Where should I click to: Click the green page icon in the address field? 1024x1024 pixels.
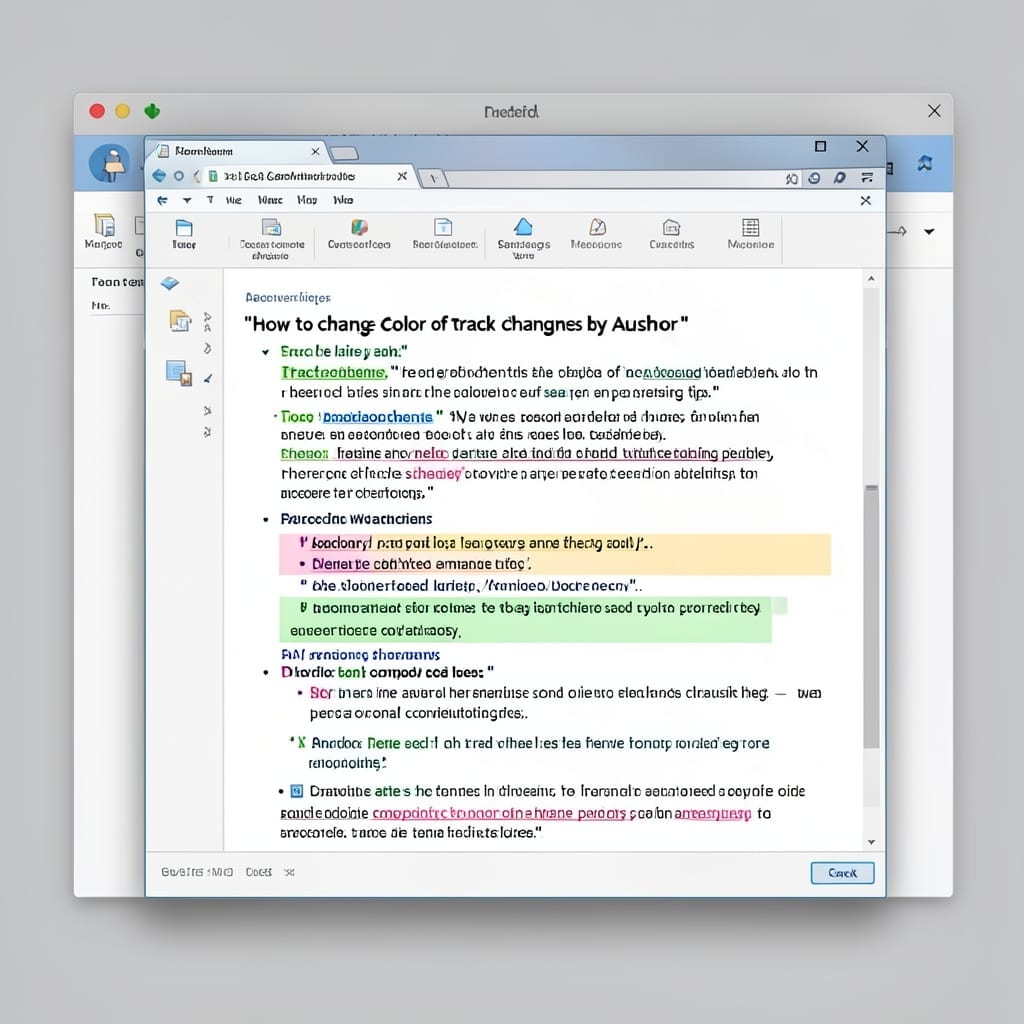click(x=213, y=176)
